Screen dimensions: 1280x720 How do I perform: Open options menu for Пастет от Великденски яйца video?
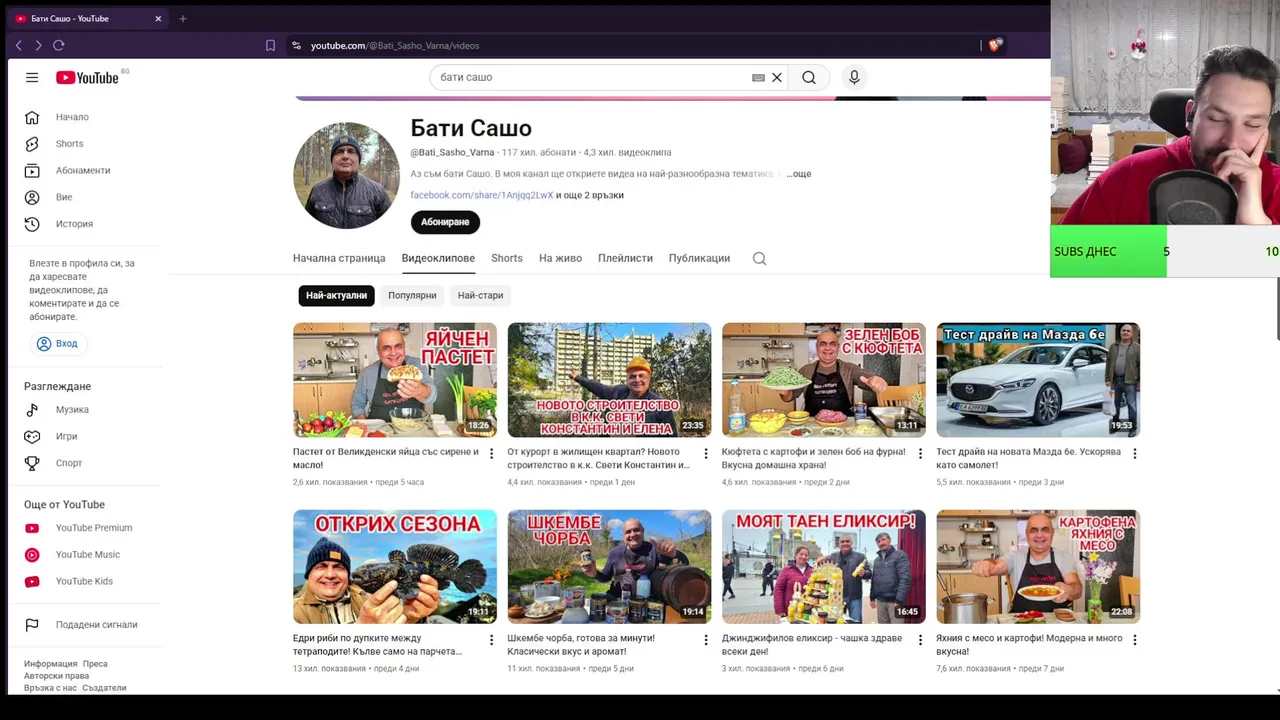pyautogui.click(x=491, y=453)
